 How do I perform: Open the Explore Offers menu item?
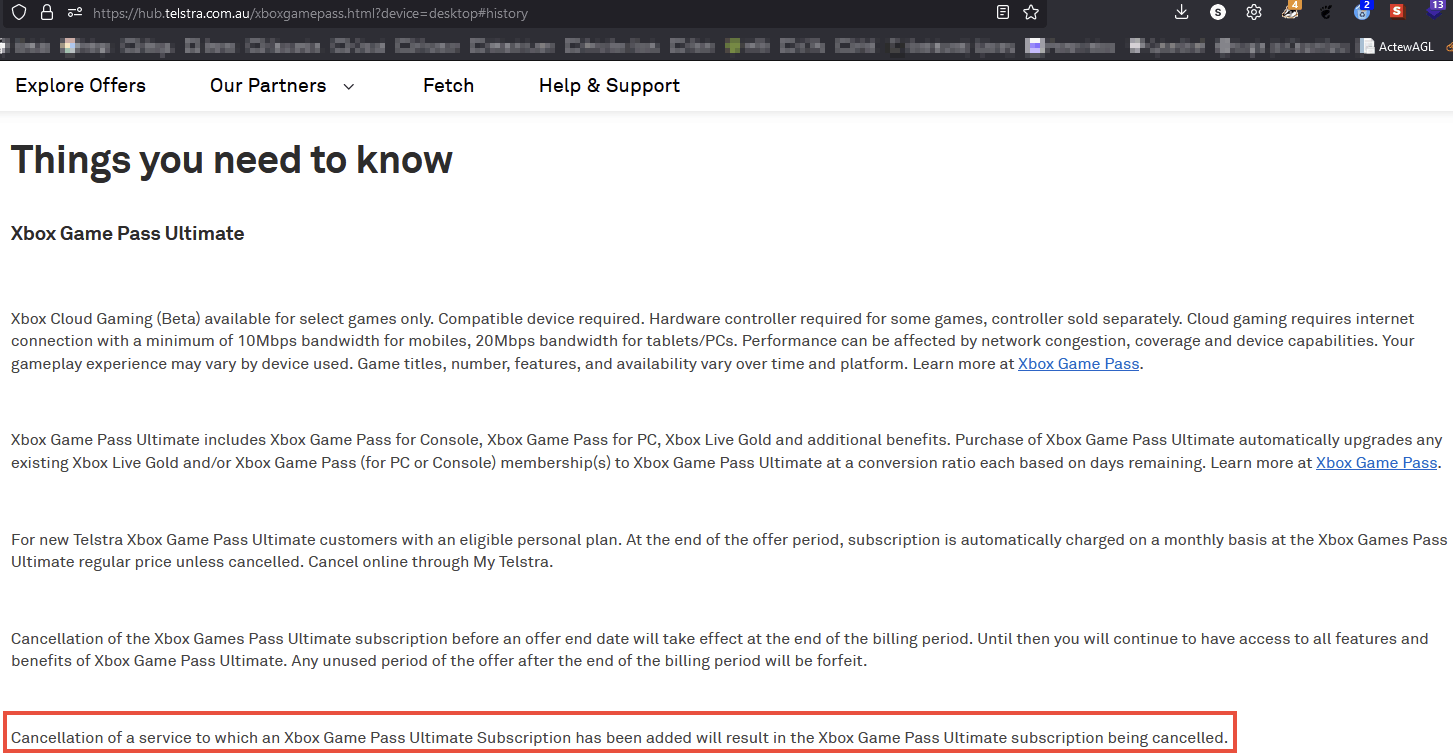point(81,86)
